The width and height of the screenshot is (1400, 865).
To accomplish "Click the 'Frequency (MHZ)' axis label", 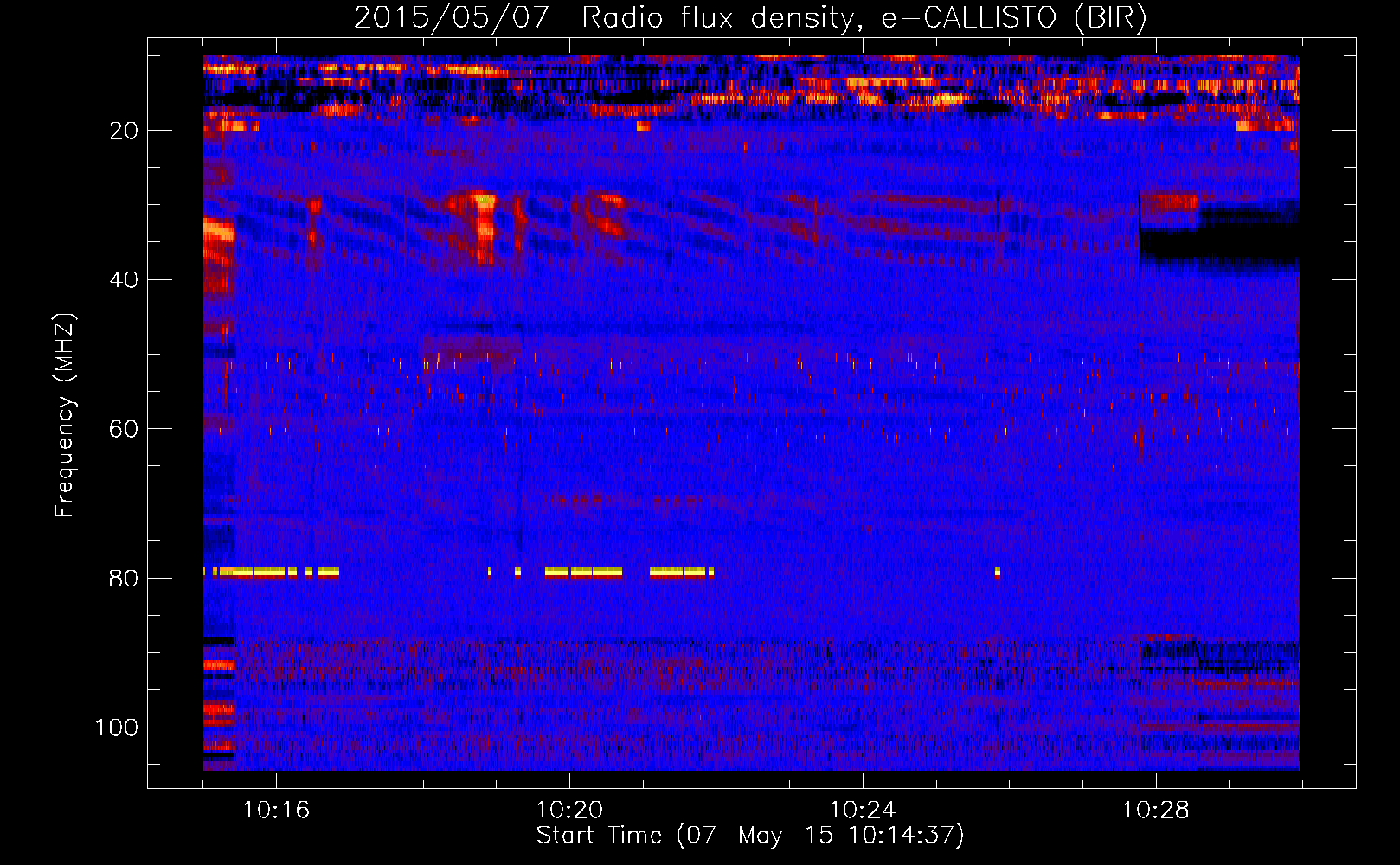I will click(65, 414).
